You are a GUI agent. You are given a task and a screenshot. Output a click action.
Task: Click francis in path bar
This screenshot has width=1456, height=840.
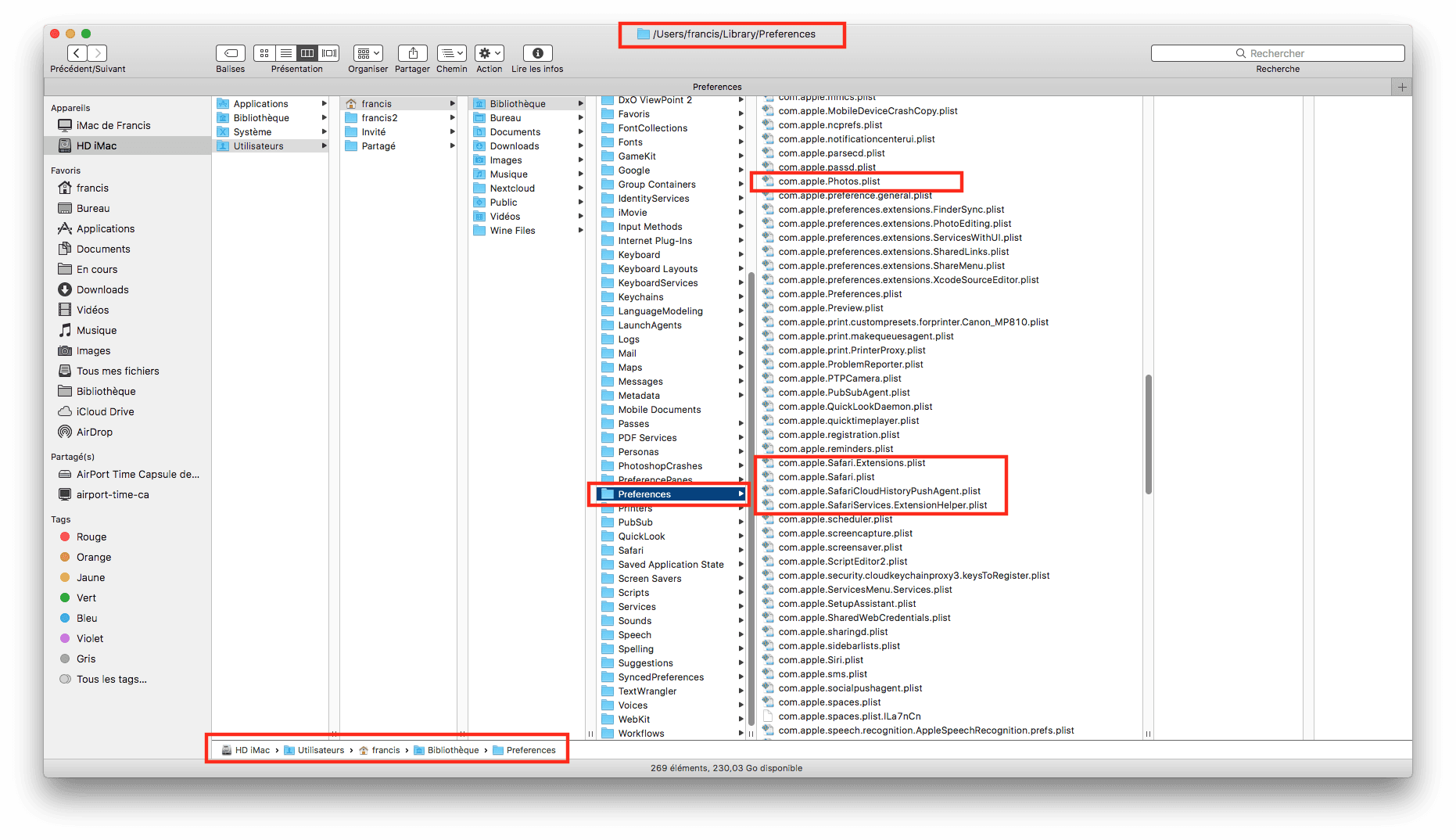[379, 750]
